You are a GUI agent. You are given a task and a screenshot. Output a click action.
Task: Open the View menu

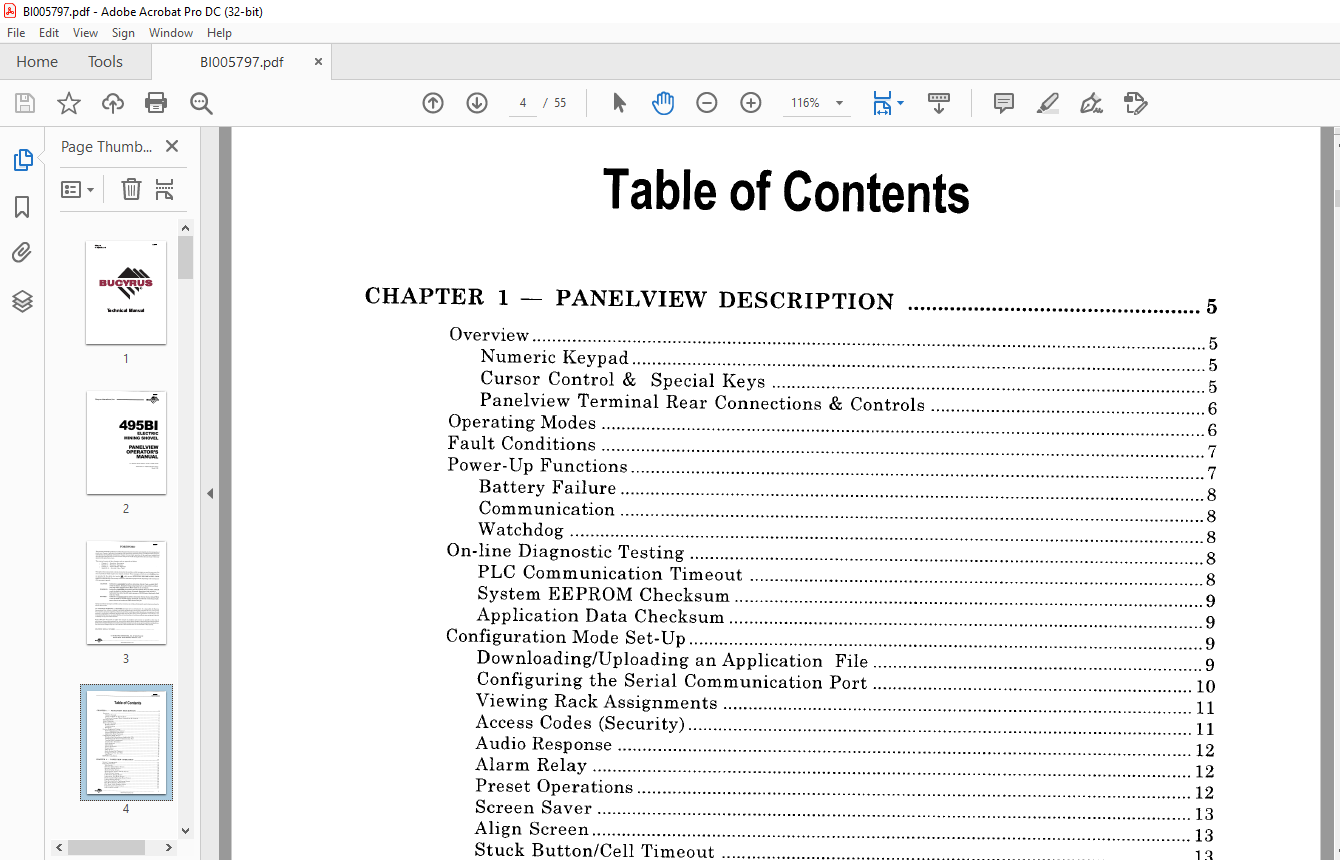tap(85, 33)
